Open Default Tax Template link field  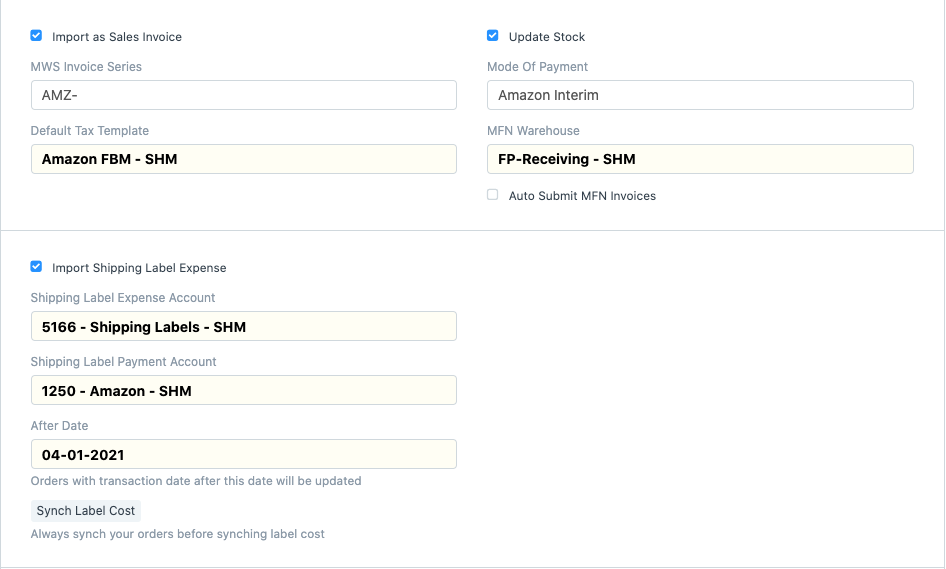tap(244, 159)
